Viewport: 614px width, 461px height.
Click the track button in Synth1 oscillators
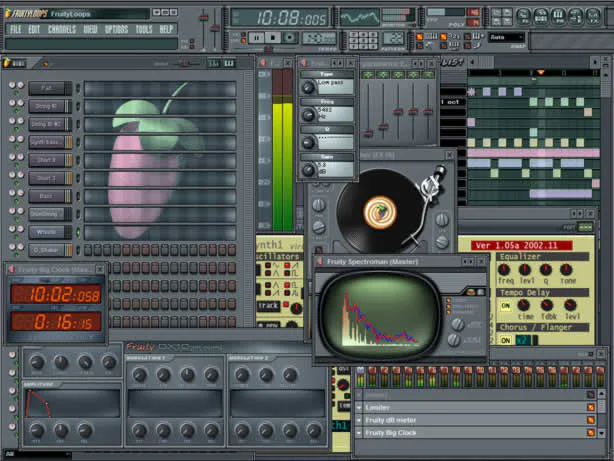268,306
